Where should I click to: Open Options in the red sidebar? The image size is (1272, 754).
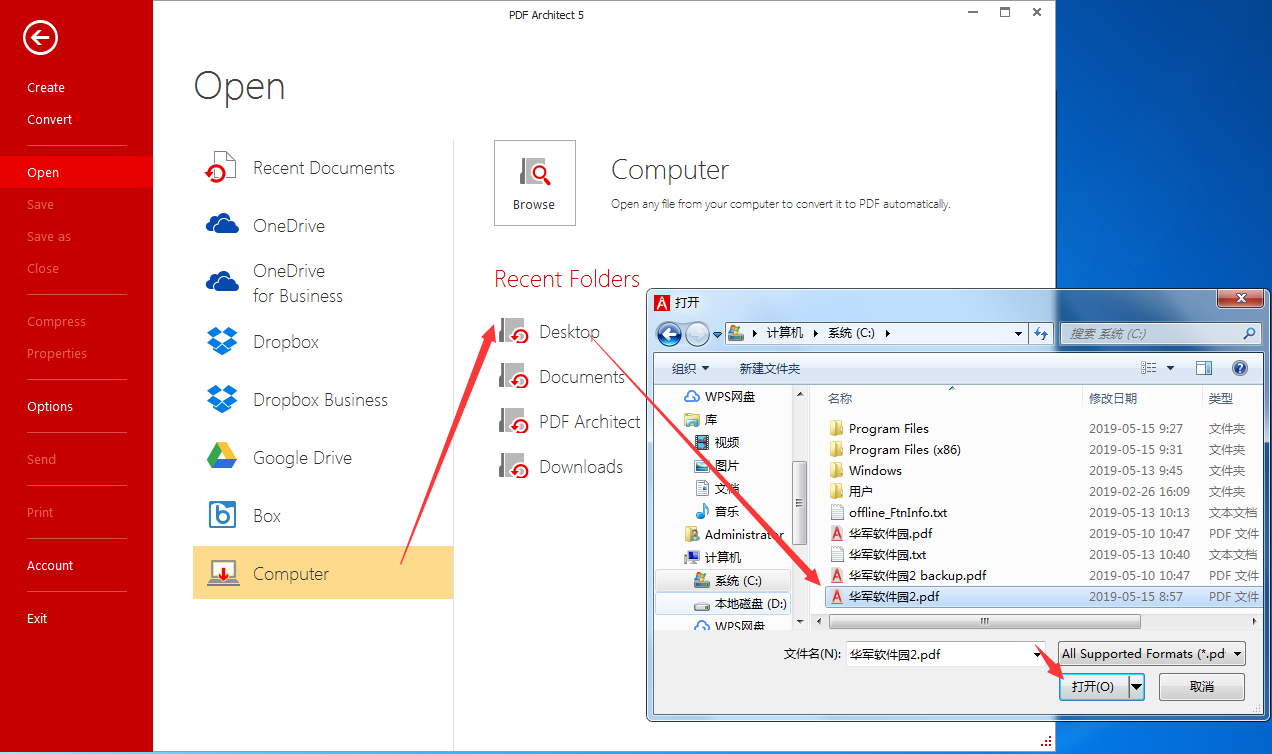[50, 407]
